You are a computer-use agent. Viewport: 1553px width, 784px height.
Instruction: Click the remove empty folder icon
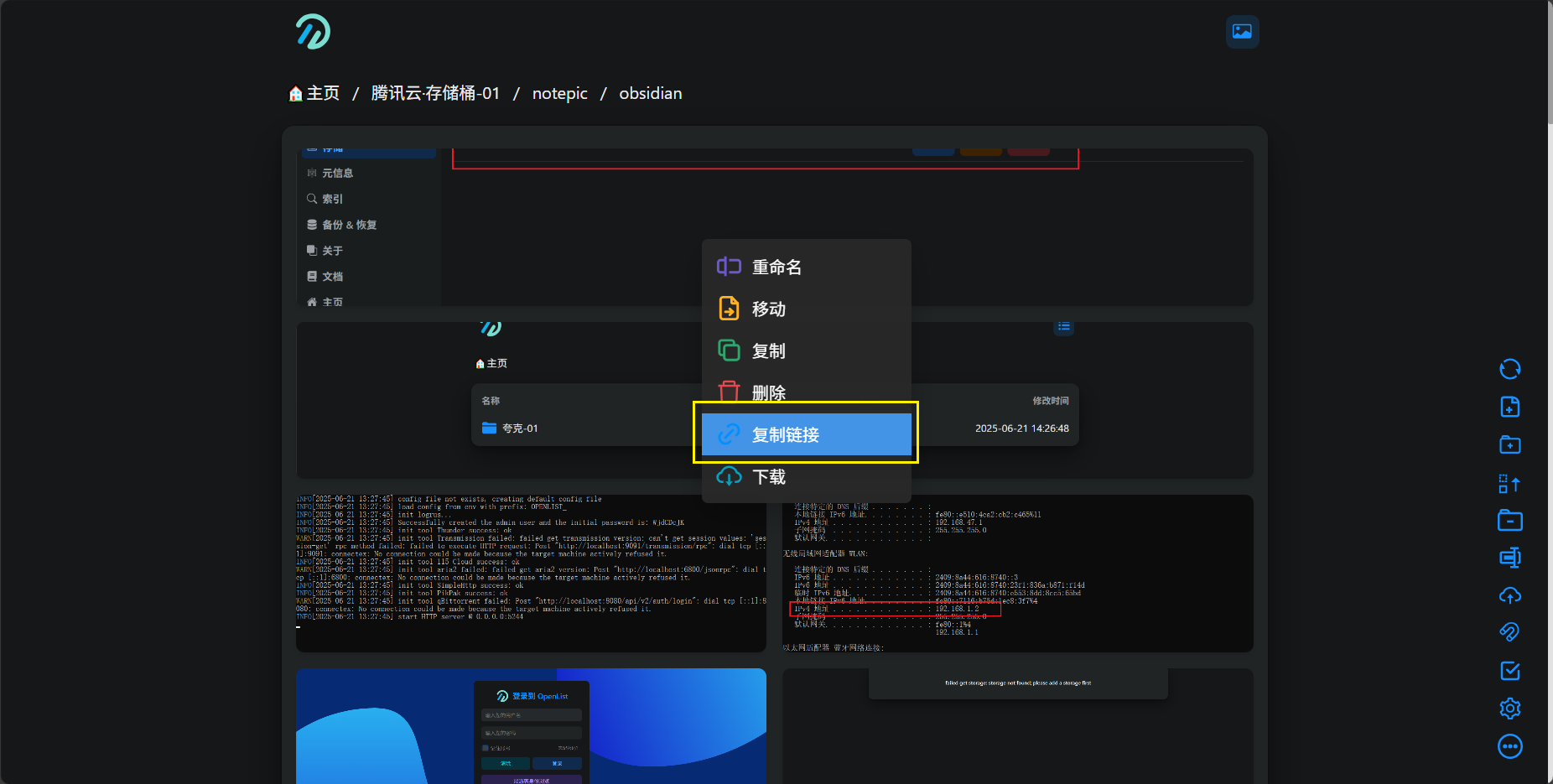[x=1509, y=521]
